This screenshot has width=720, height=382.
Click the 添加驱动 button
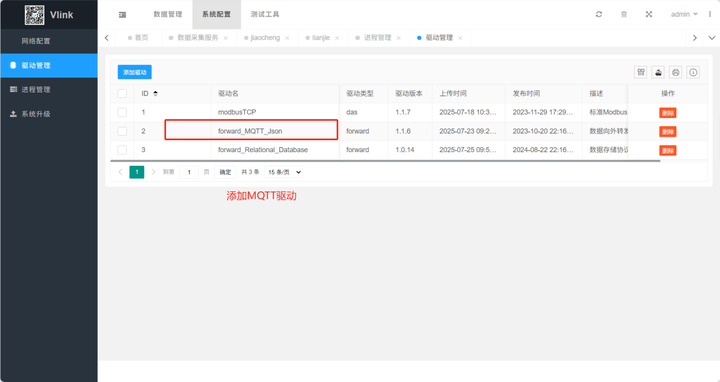point(135,72)
